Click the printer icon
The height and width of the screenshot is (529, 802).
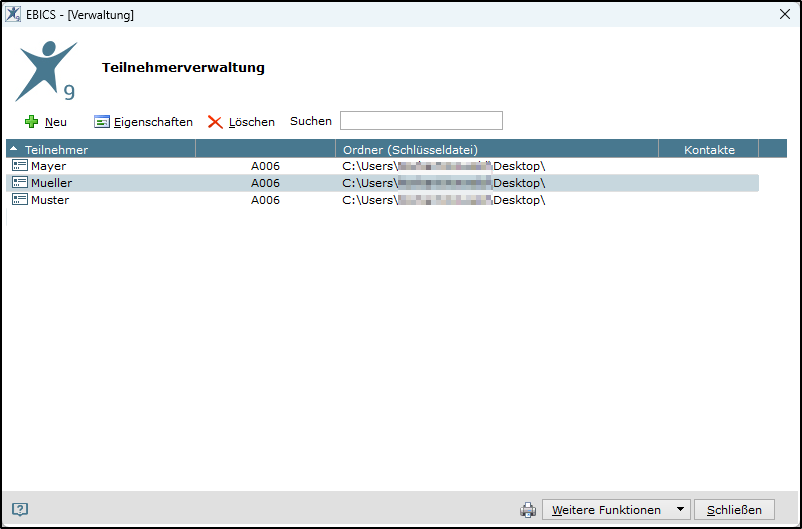pos(528,510)
